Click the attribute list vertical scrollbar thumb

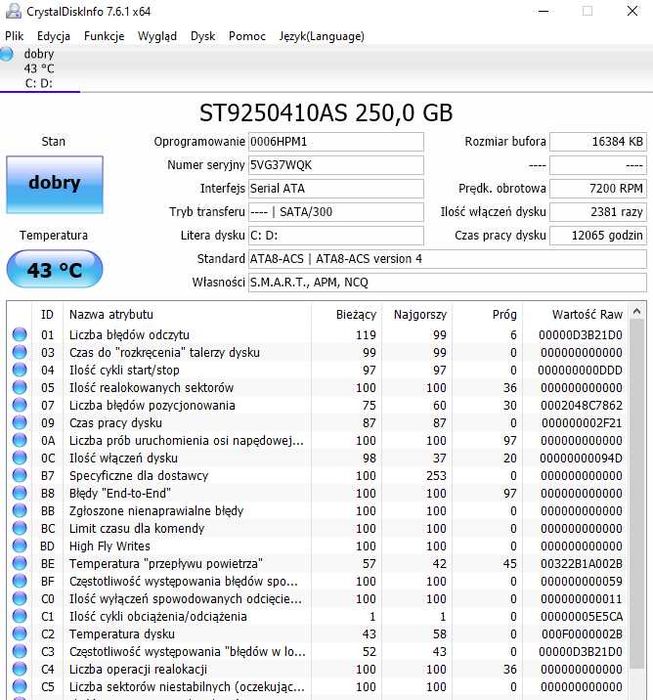click(x=637, y=495)
